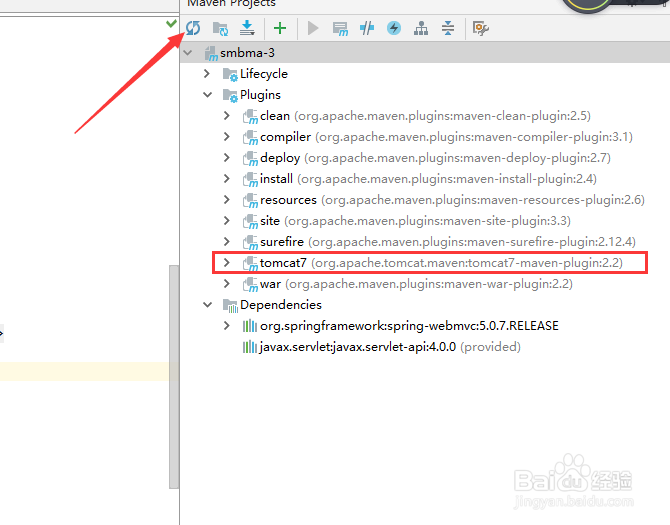This screenshot has width=670, height=525.
Task: Expand the compiler plugin
Action: click(x=227, y=137)
